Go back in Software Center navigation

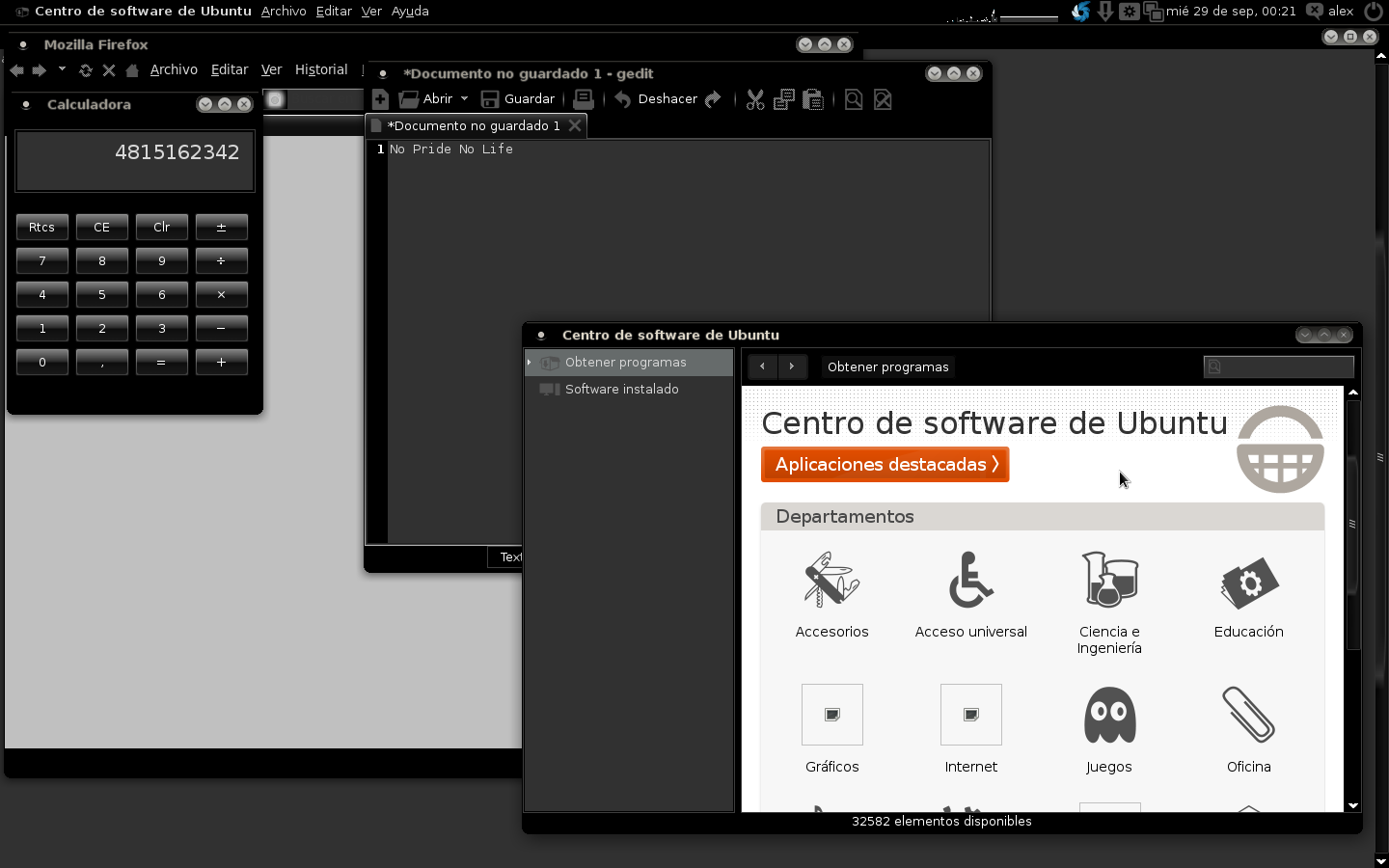[763, 366]
